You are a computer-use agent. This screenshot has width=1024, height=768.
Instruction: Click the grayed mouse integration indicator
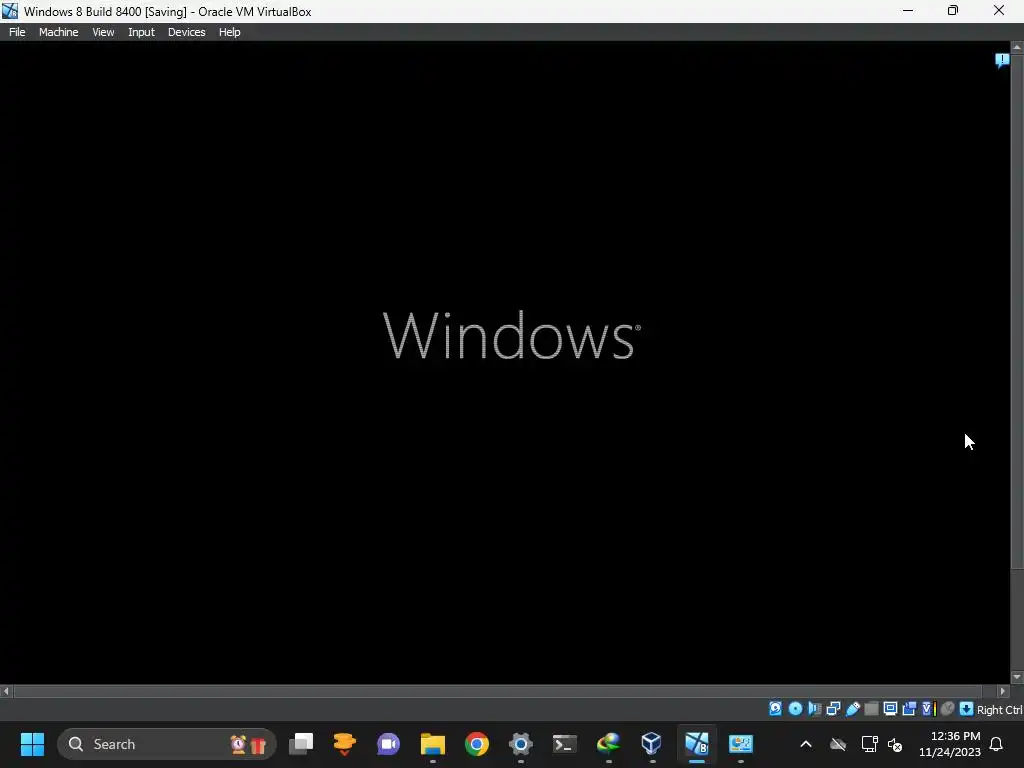point(948,709)
